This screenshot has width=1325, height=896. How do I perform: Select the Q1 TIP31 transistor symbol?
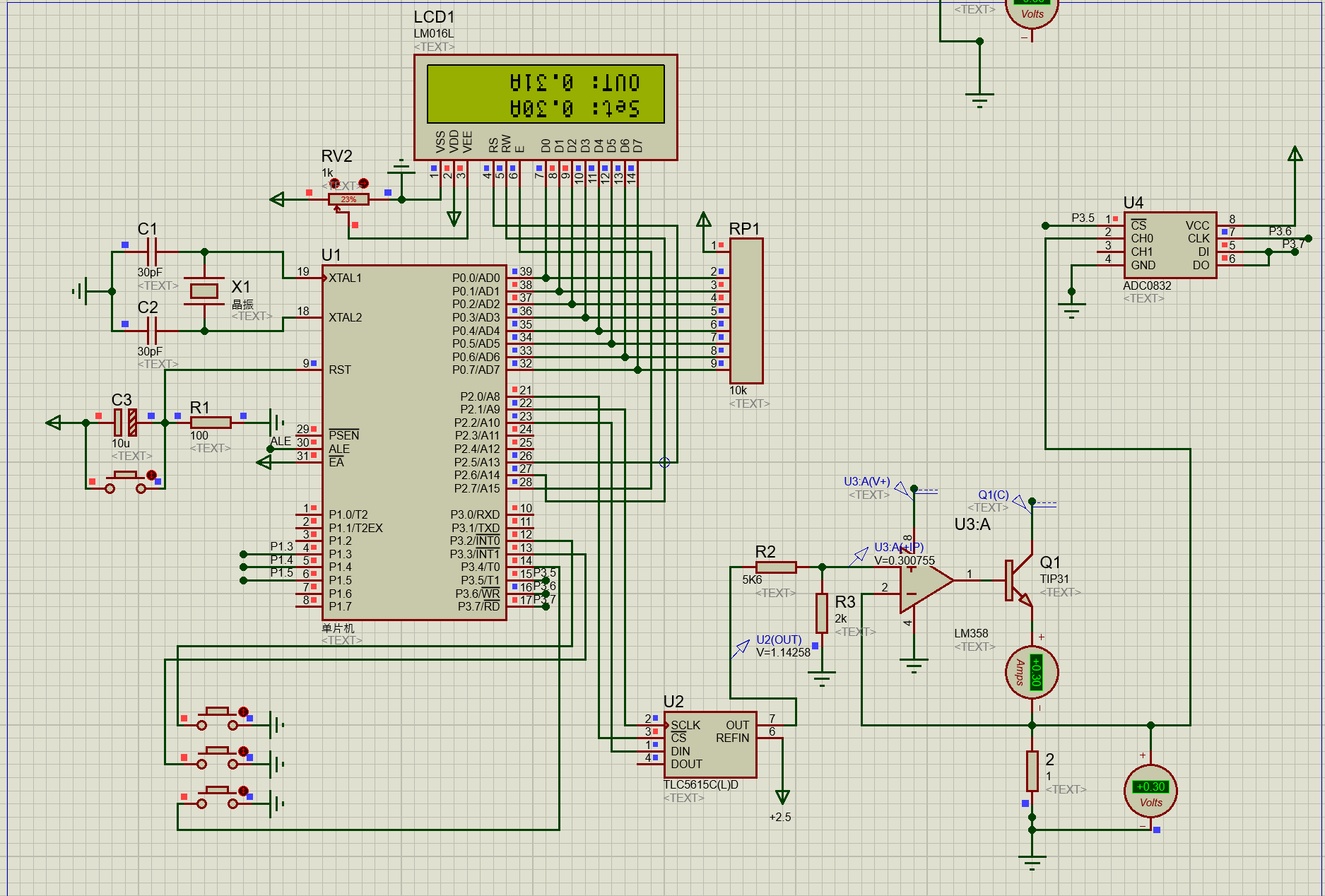[x=1018, y=581]
